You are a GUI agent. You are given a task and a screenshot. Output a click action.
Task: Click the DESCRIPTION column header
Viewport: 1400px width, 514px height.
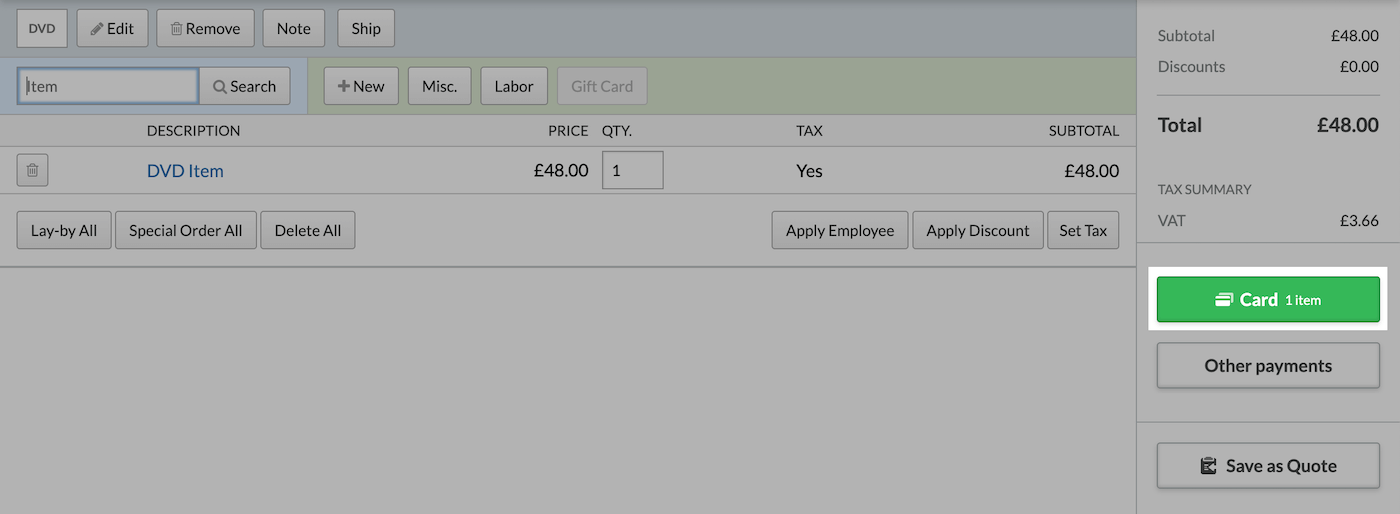pos(193,131)
